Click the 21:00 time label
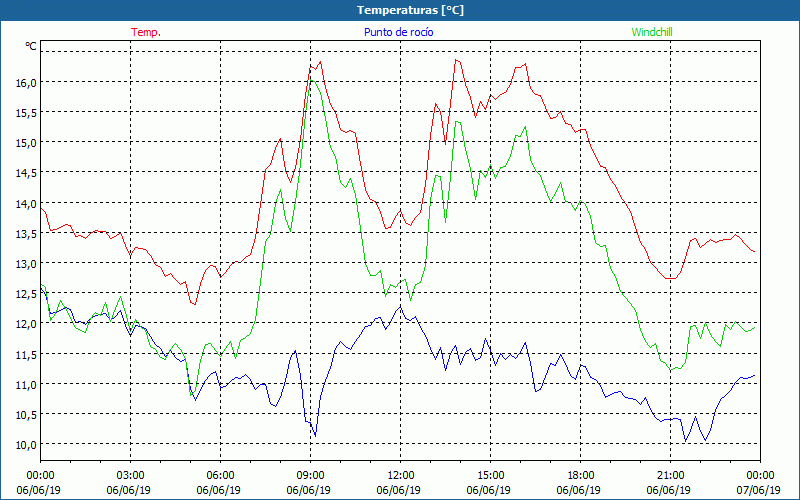The height and width of the screenshot is (500, 800). pyautogui.click(x=670, y=476)
